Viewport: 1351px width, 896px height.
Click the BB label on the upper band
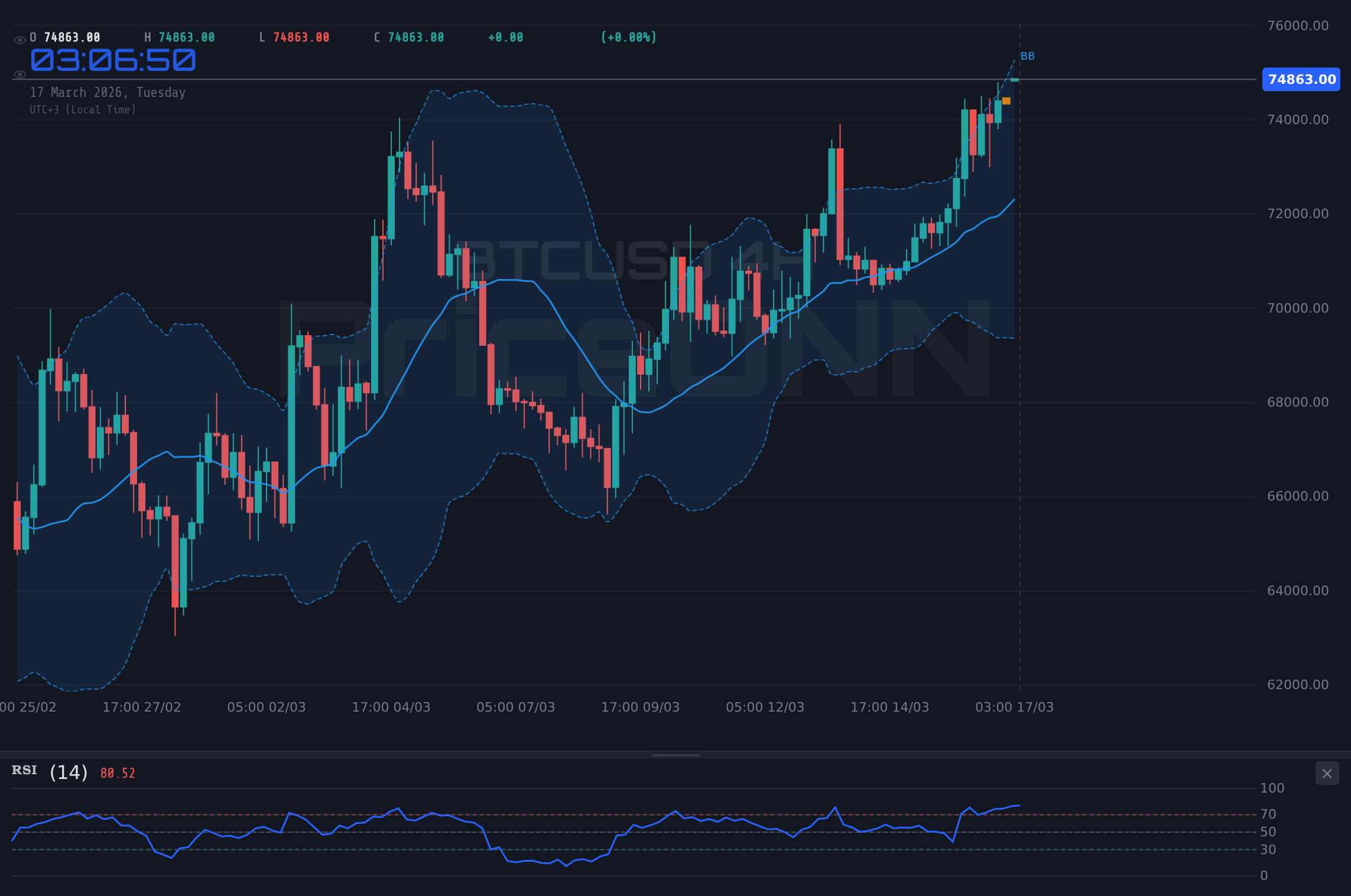point(1027,56)
